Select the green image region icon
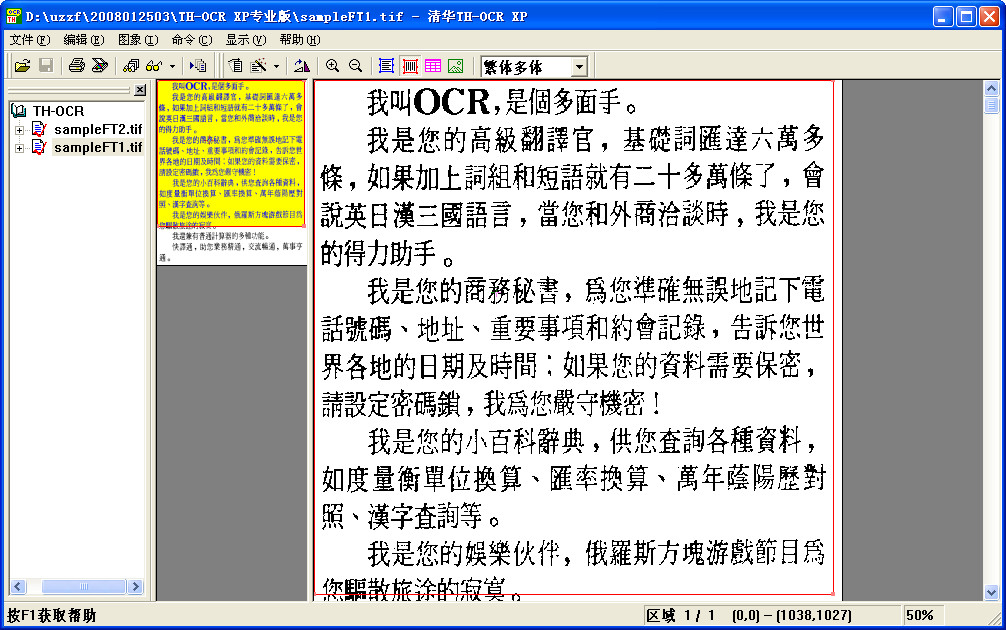This screenshot has width=1006, height=630. click(x=456, y=65)
